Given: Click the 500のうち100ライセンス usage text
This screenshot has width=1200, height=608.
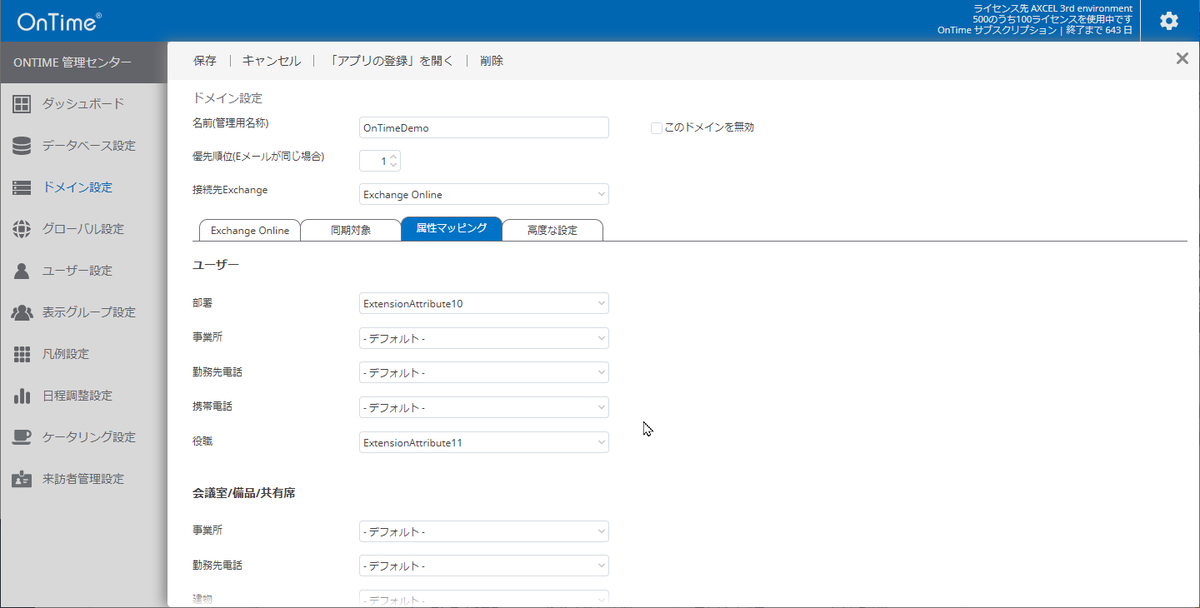Looking at the screenshot, I should click(1053, 19).
